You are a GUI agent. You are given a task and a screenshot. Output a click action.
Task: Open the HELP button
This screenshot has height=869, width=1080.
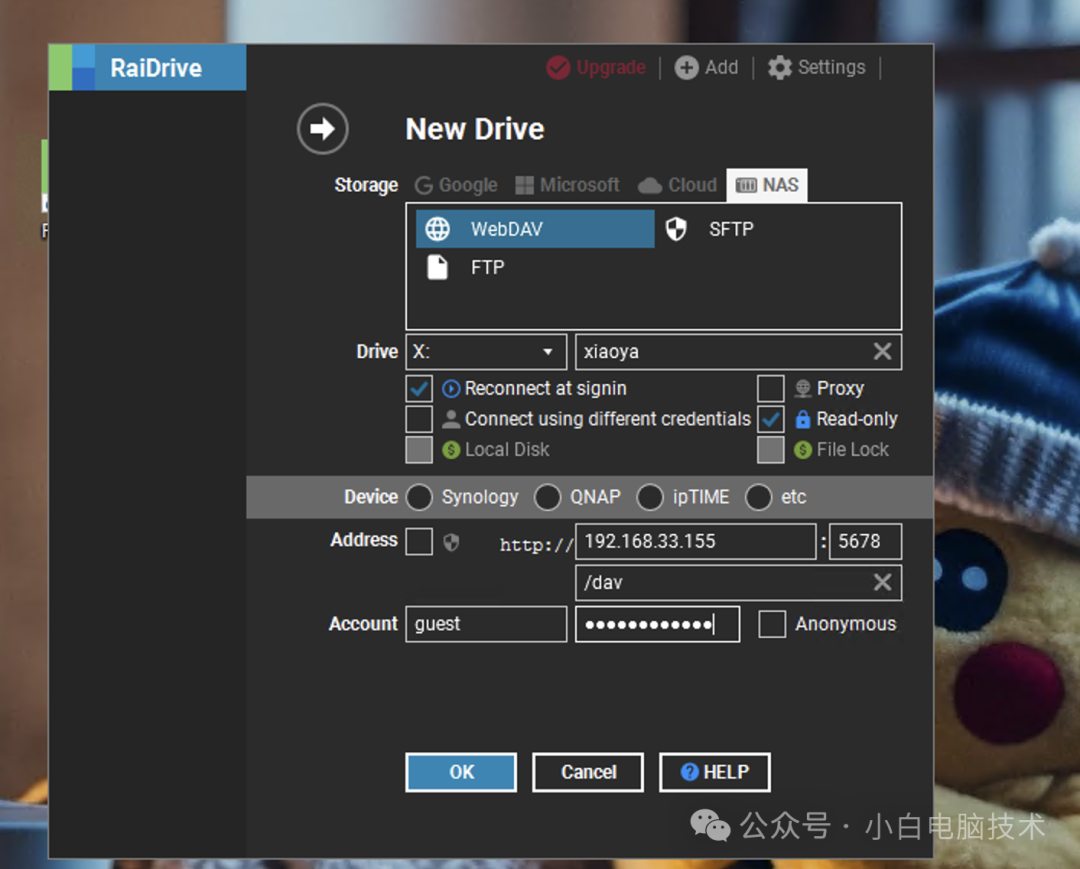(715, 772)
